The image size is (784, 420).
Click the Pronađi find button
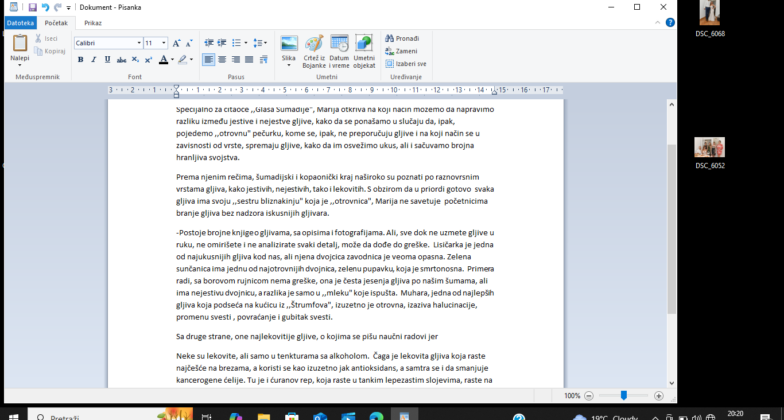coord(401,38)
